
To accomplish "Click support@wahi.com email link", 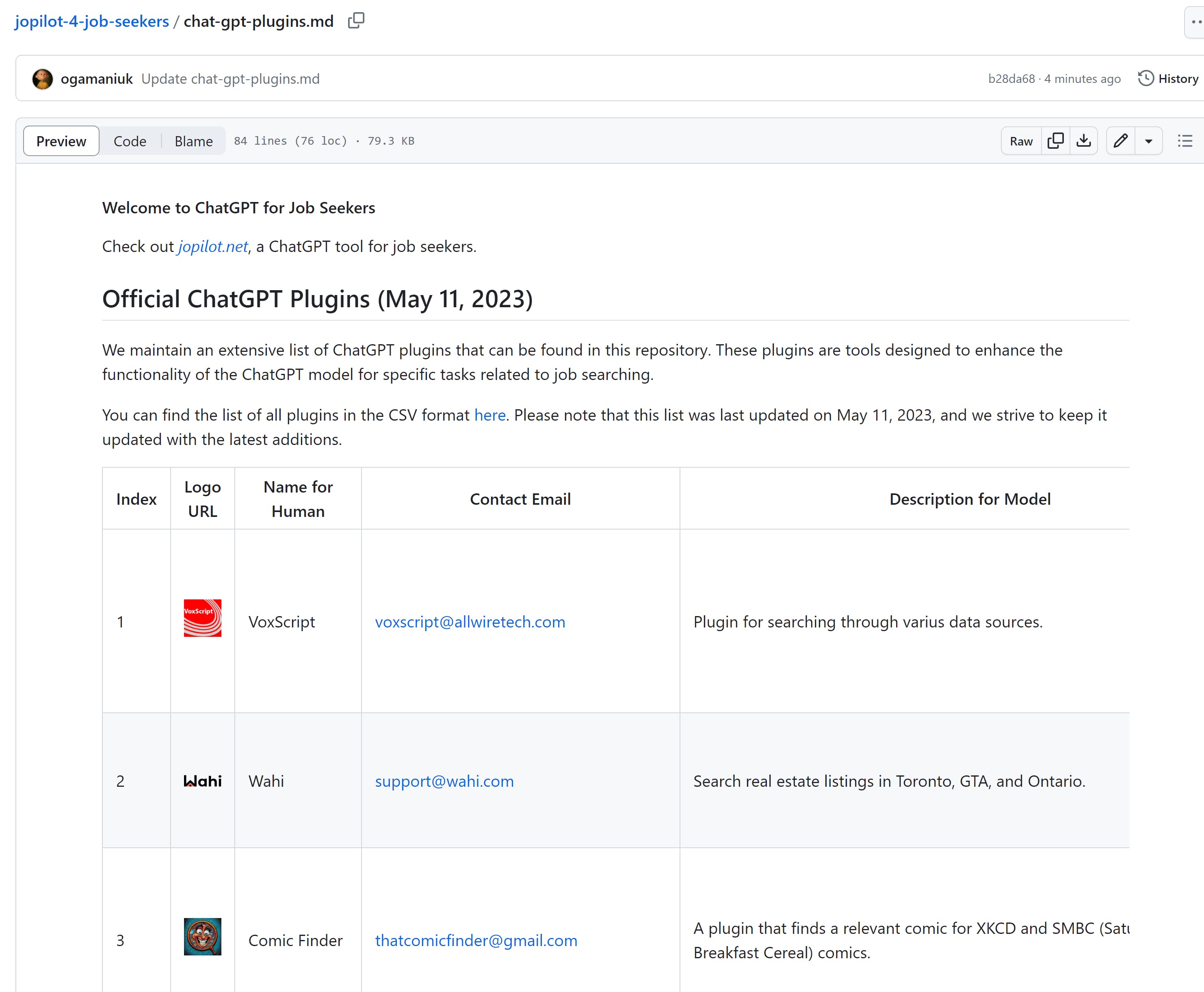I will point(444,781).
